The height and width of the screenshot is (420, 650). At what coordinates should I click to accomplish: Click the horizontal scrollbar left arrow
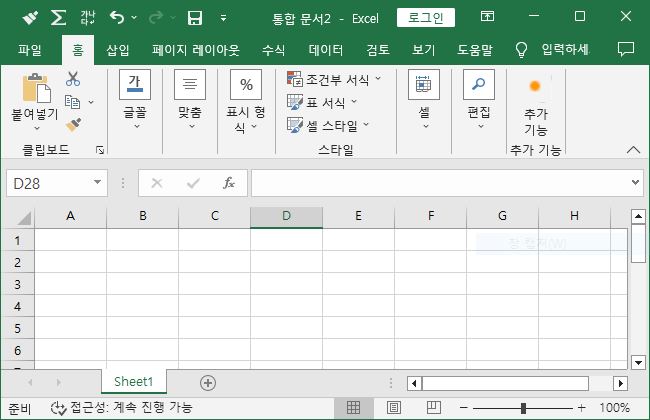tap(414, 384)
